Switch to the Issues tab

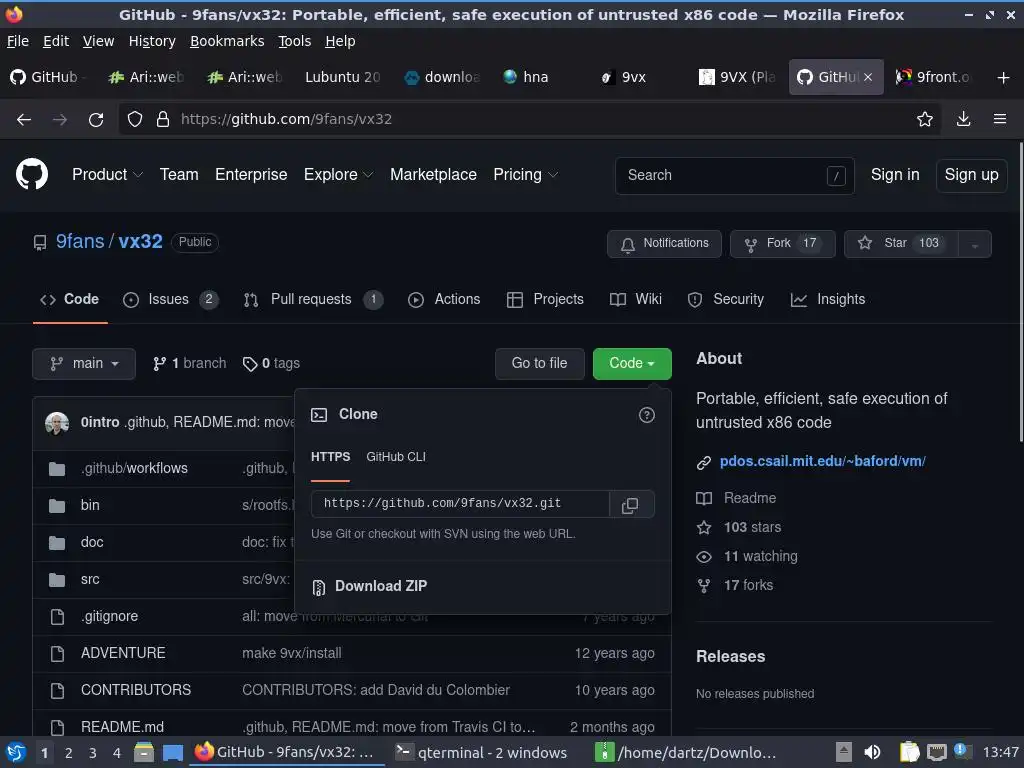(x=170, y=299)
